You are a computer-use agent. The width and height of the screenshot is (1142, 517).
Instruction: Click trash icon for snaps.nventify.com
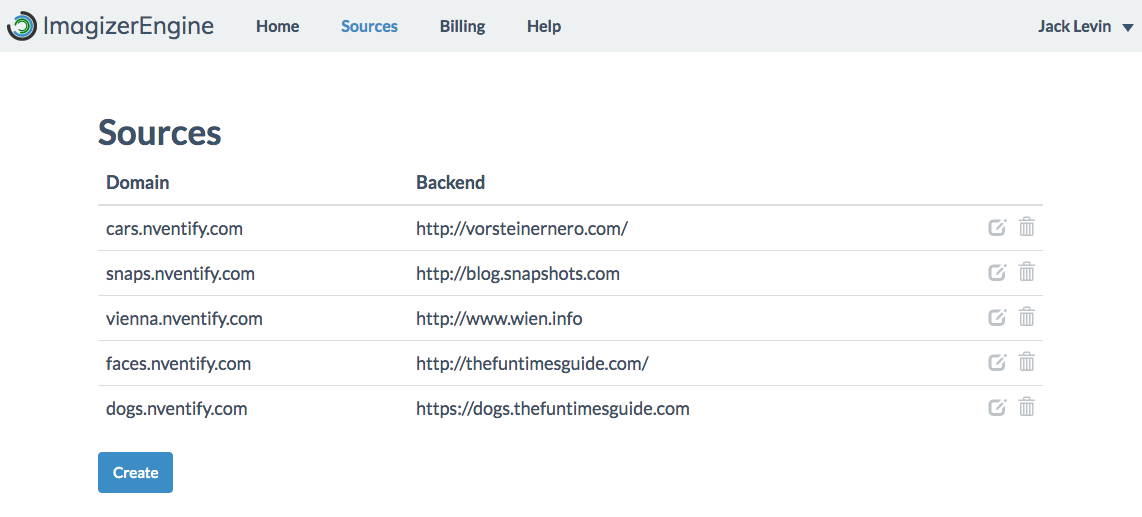[1026, 272]
